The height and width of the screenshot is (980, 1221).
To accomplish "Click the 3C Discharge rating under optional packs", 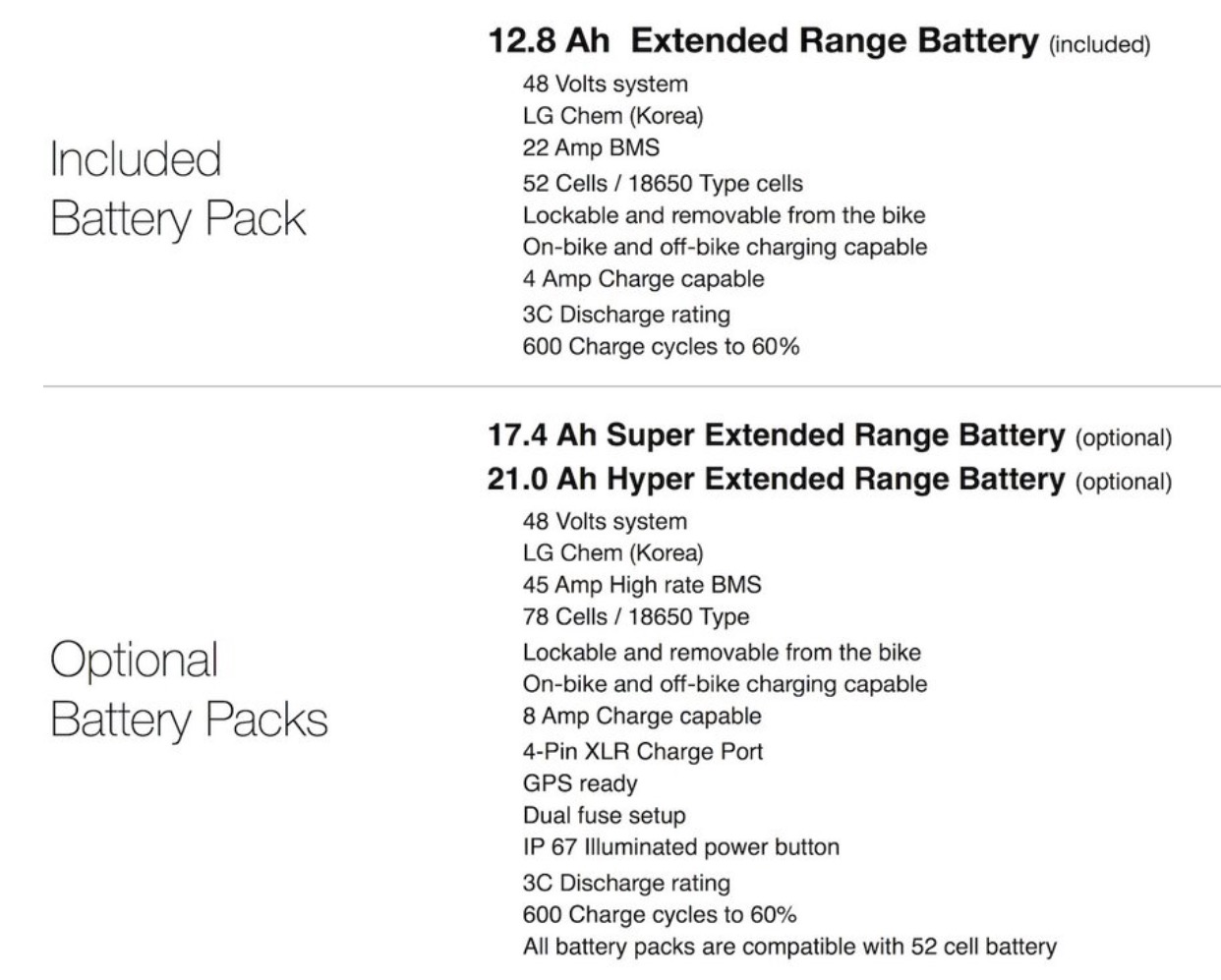I will [626, 884].
